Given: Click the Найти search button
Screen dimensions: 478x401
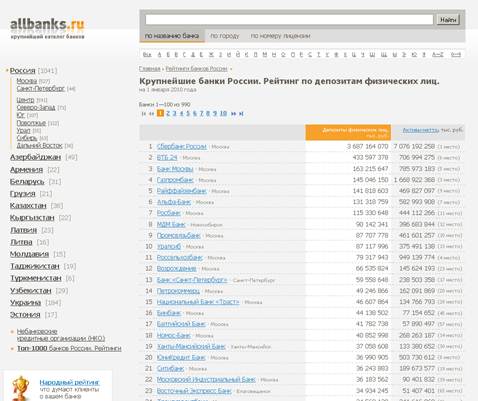Looking at the screenshot, I should pos(448,20).
